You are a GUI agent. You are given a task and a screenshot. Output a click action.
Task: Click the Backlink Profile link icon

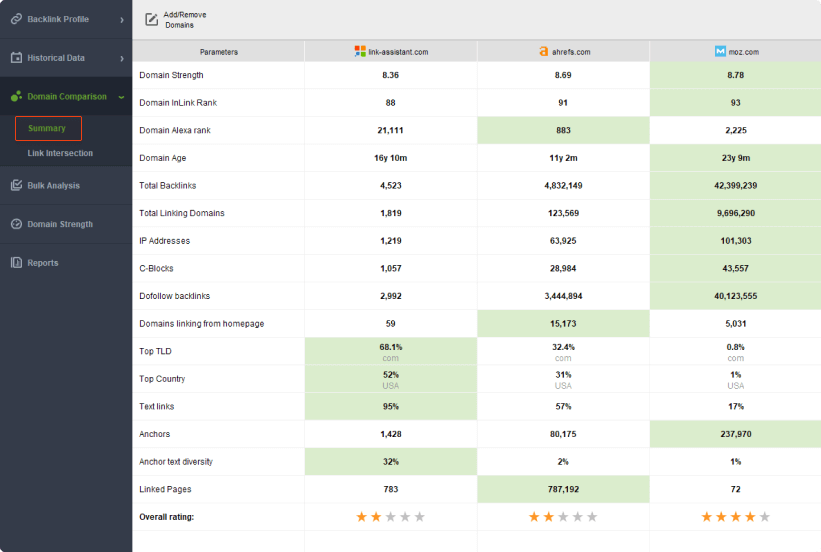16,19
